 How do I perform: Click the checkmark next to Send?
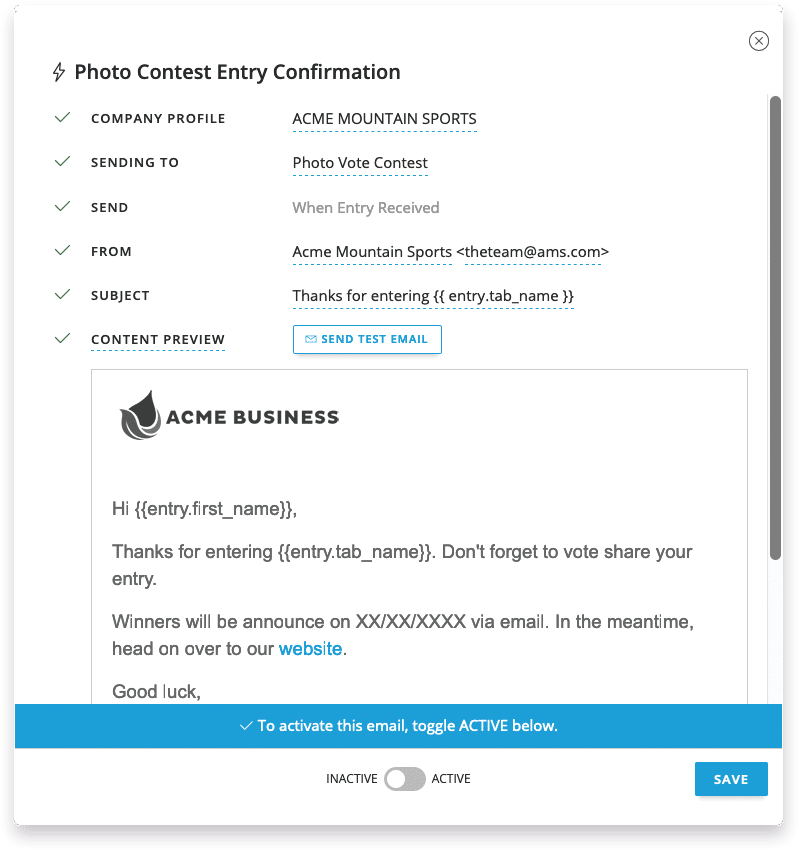point(63,207)
